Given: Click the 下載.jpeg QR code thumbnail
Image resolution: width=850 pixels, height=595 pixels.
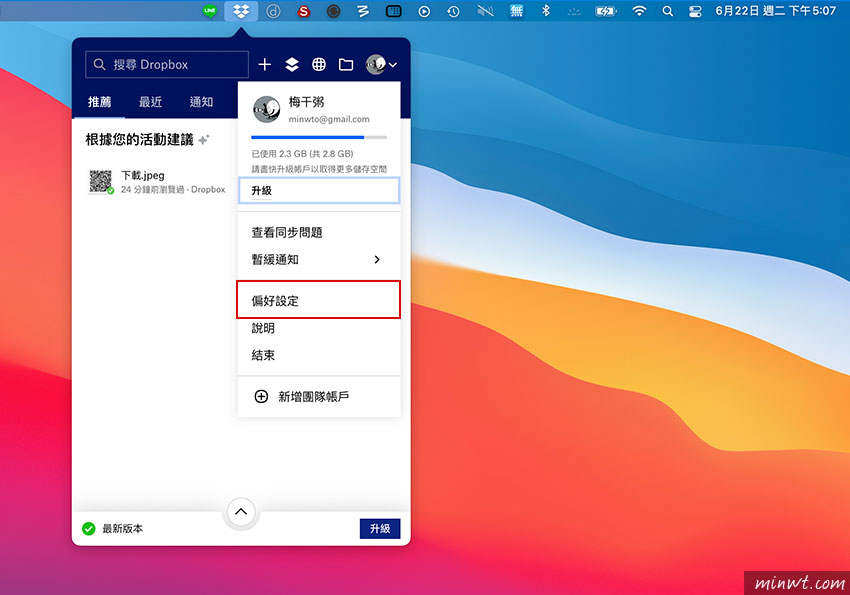Looking at the screenshot, I should [100, 181].
